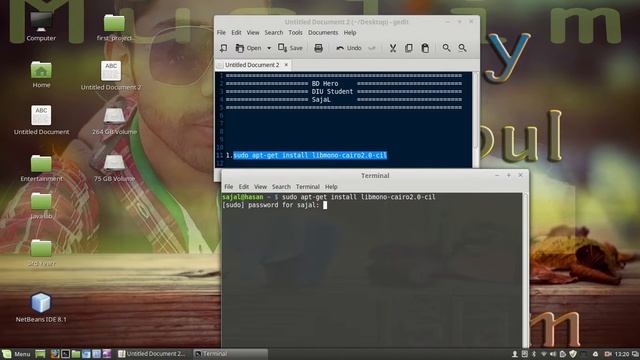Create a new document in gedit toolbar
This screenshot has width=640, height=360.
pyautogui.click(x=224, y=48)
